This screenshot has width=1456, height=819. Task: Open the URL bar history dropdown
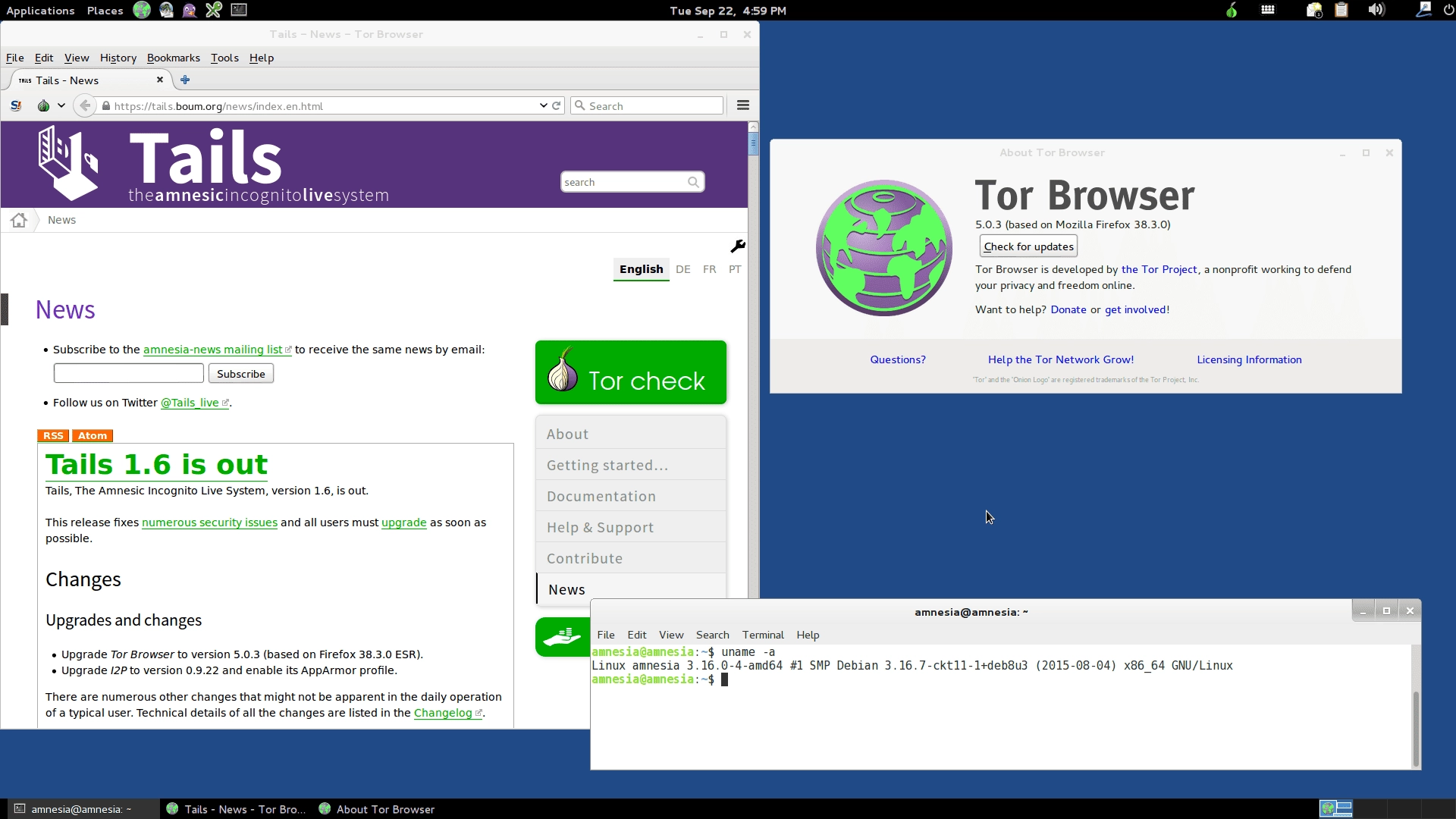coord(543,105)
